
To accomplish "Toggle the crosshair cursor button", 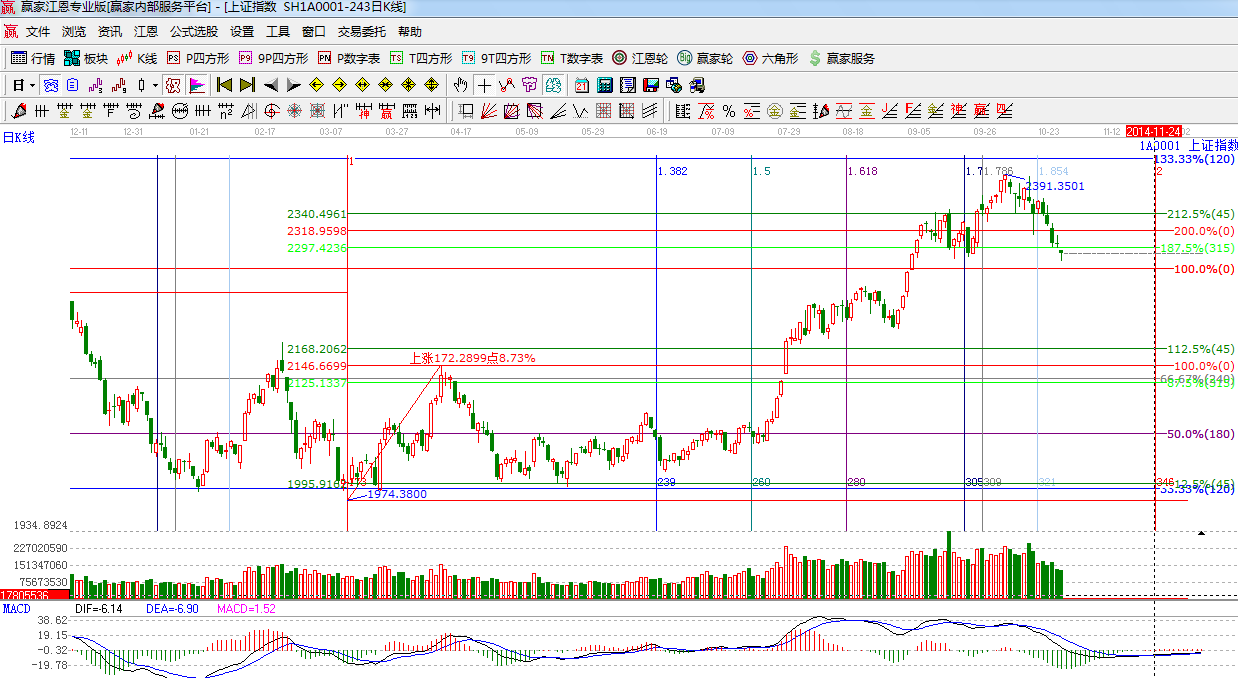I will coord(484,85).
